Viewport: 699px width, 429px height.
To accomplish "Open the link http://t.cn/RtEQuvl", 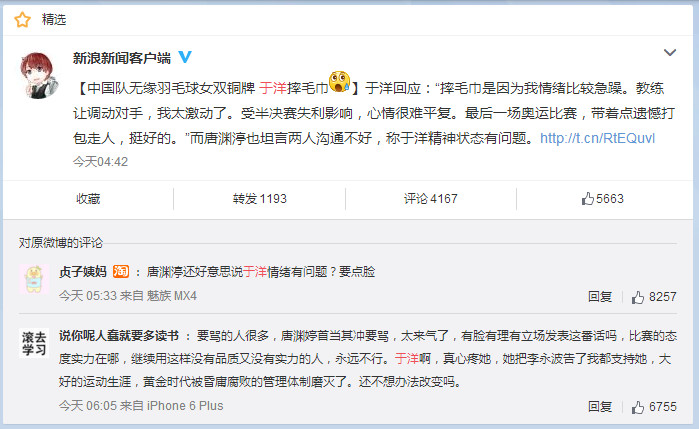I will [597, 138].
